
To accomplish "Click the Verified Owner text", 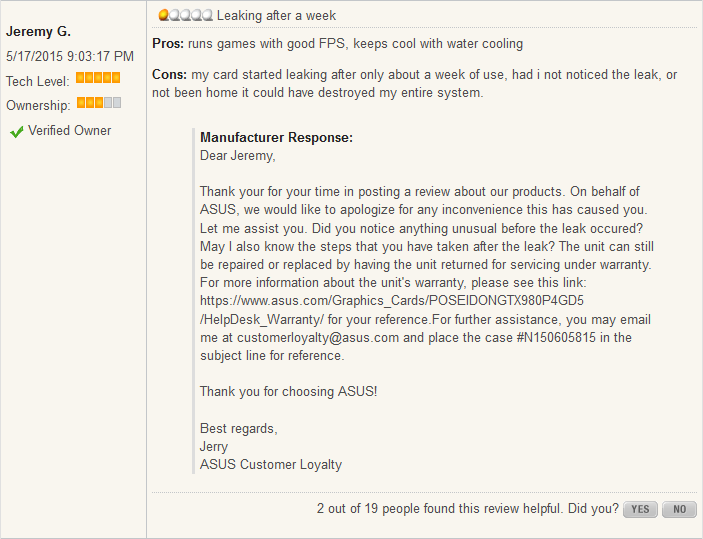I will [69, 131].
